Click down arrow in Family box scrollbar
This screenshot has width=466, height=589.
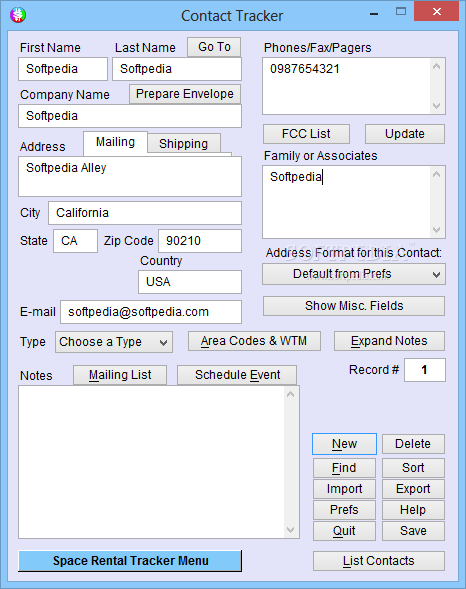pos(436,230)
